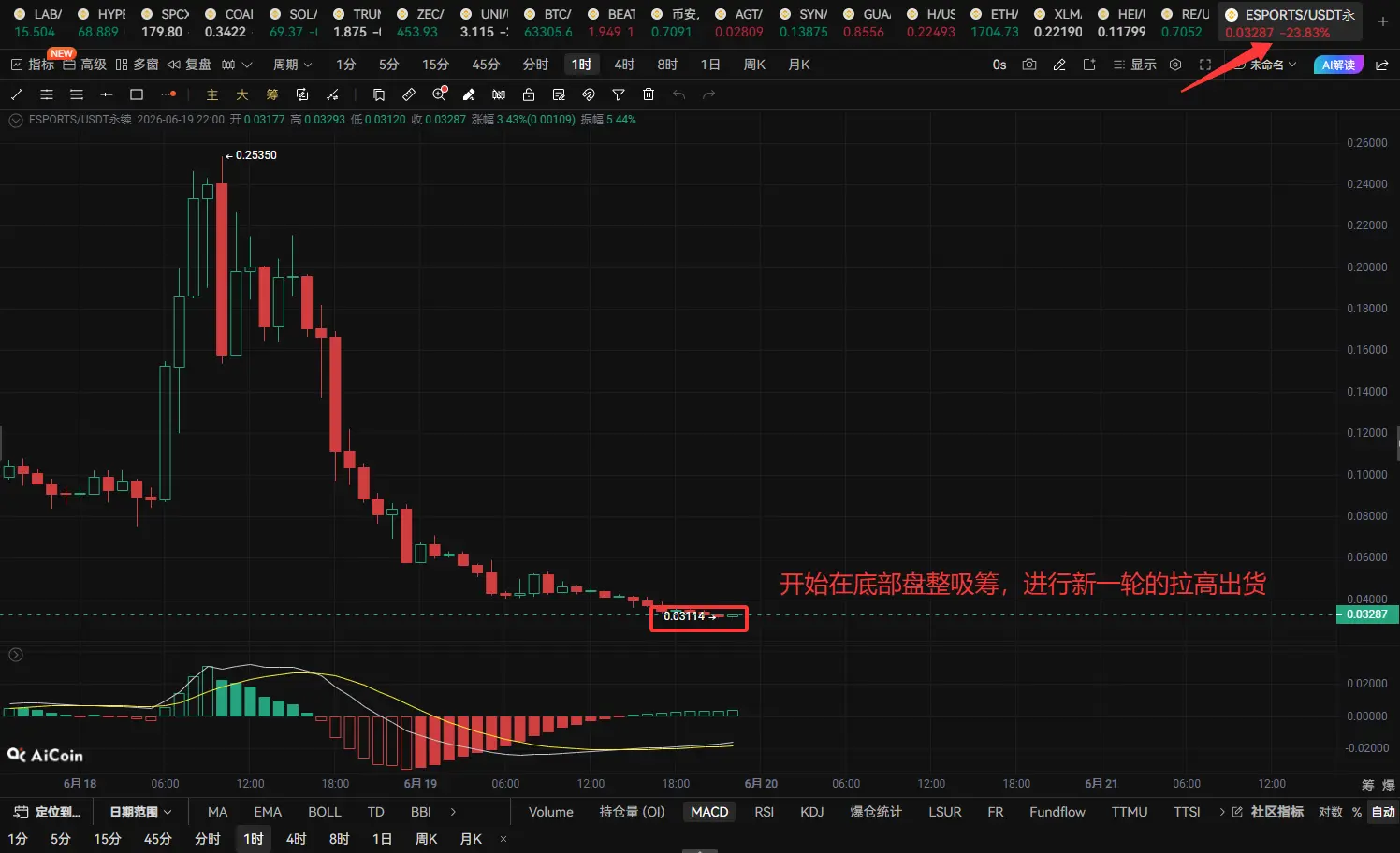Click the 0.03287 current price label on axis
This screenshot has height=853, width=1400.
pos(1366,614)
